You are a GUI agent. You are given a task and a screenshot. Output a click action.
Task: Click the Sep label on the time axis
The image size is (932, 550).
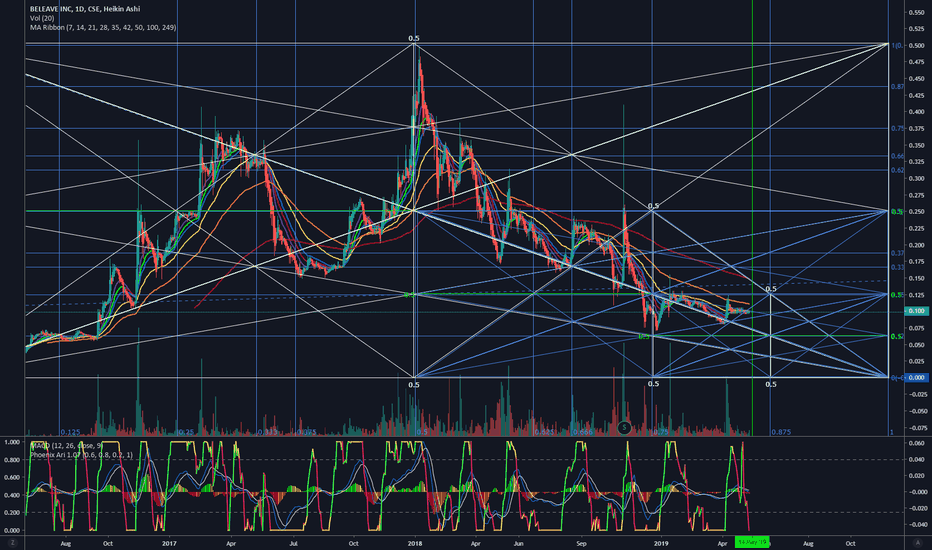click(x=581, y=543)
